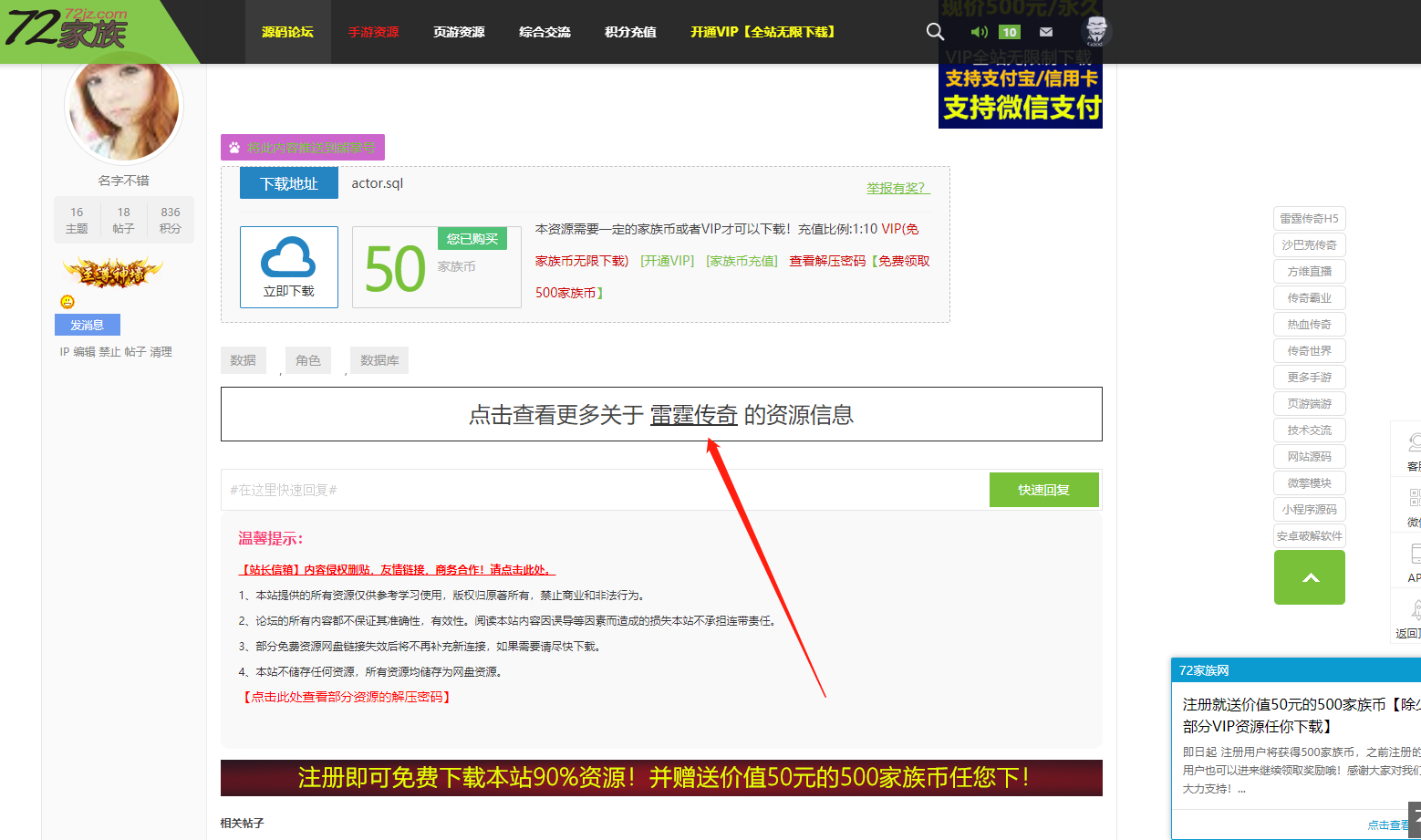This screenshot has height=840, width=1421.
Task: Click the 小程序源码 sidebar tag
Action: 1310,510
